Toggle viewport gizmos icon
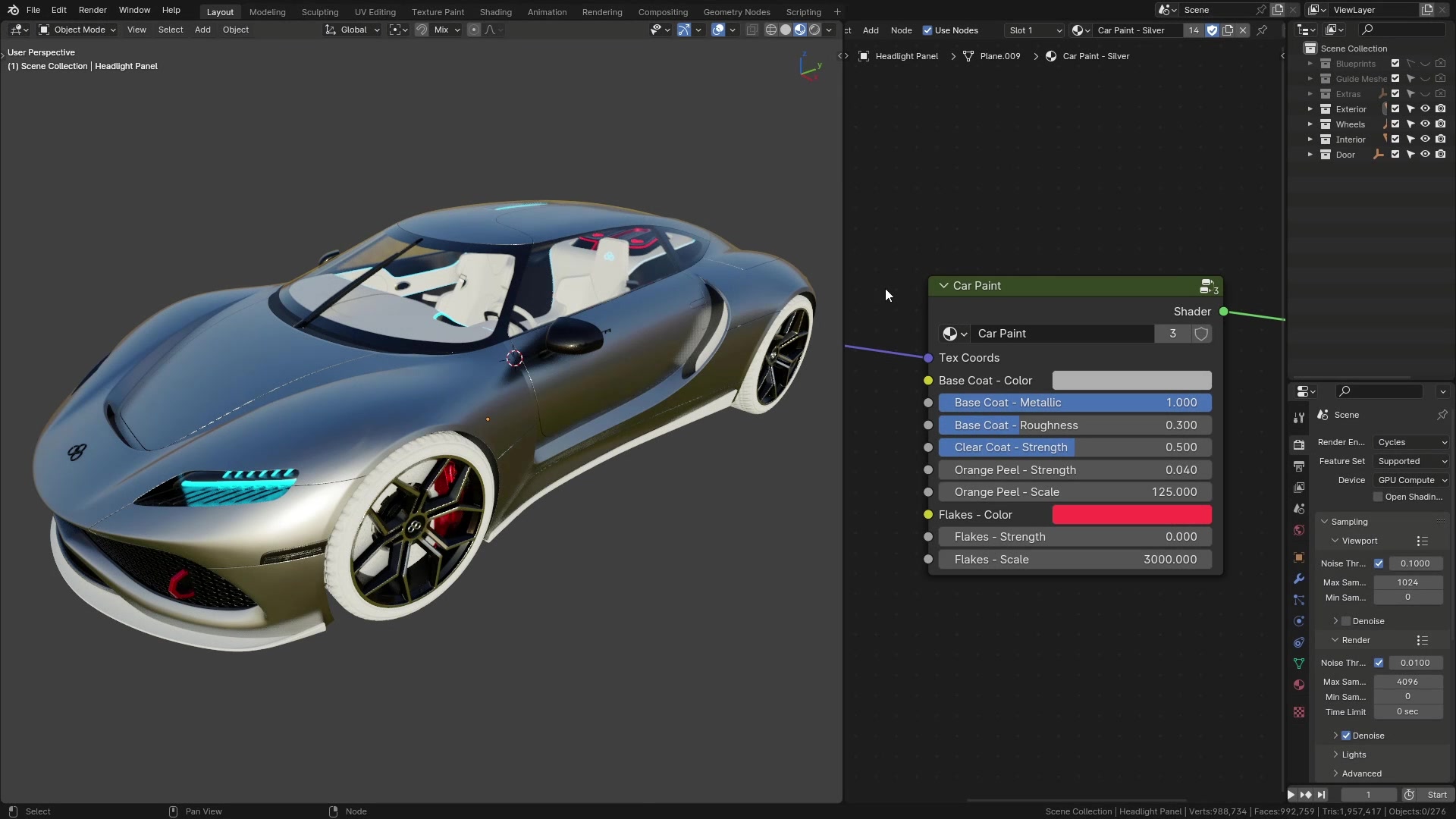Image resolution: width=1456 pixels, height=819 pixels. [x=683, y=30]
